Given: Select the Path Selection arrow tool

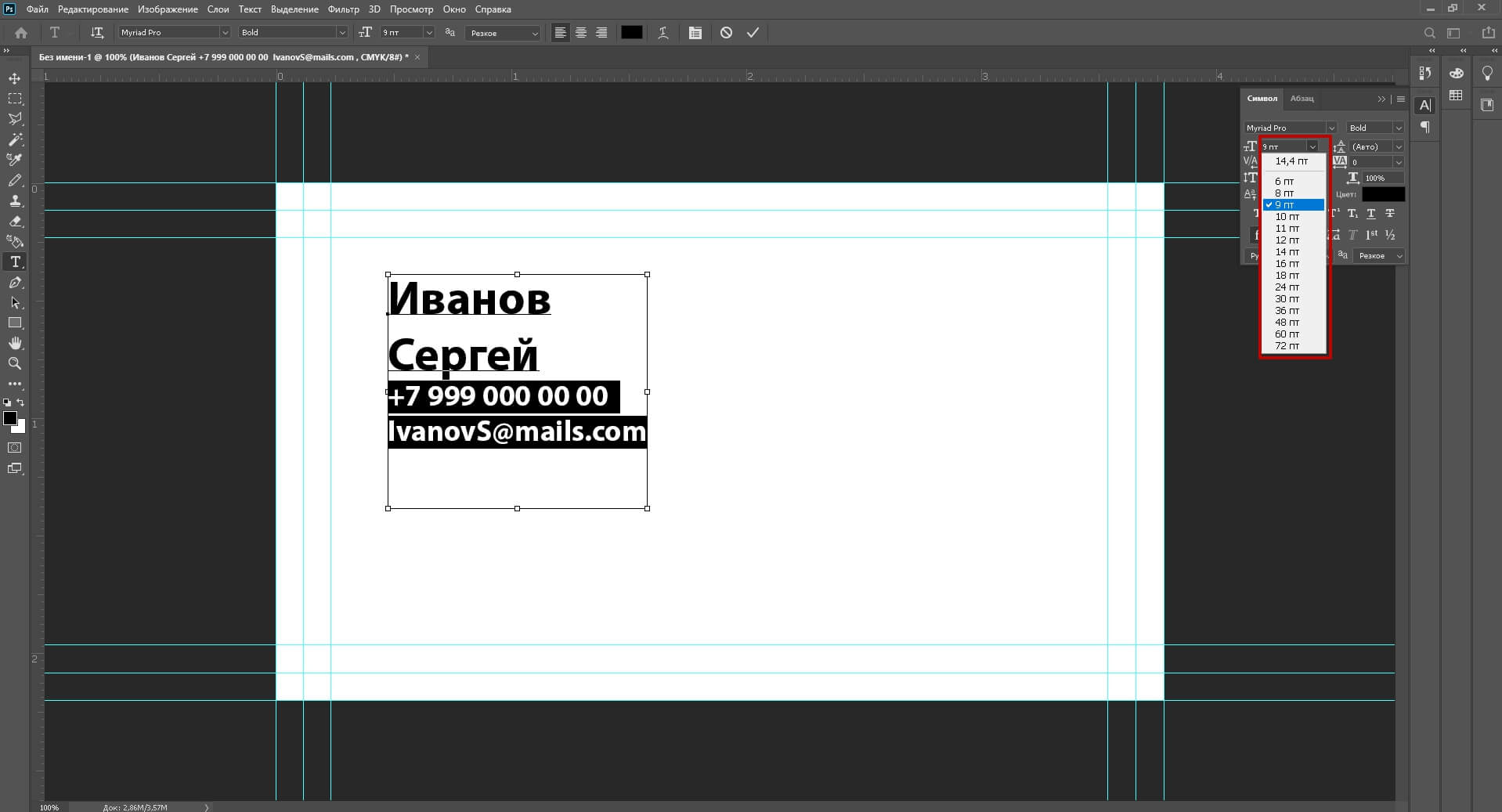Looking at the screenshot, I should [x=15, y=302].
